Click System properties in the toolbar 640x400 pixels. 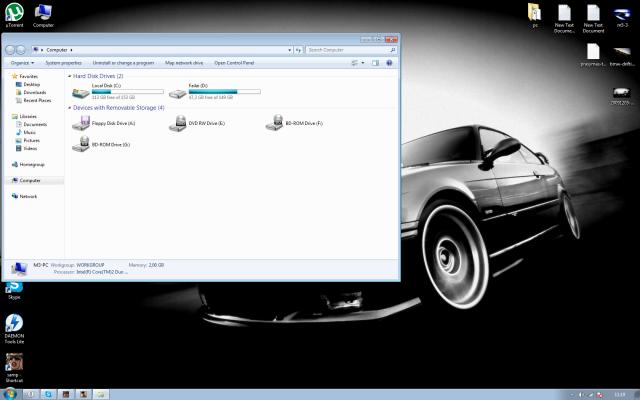[x=63, y=62]
